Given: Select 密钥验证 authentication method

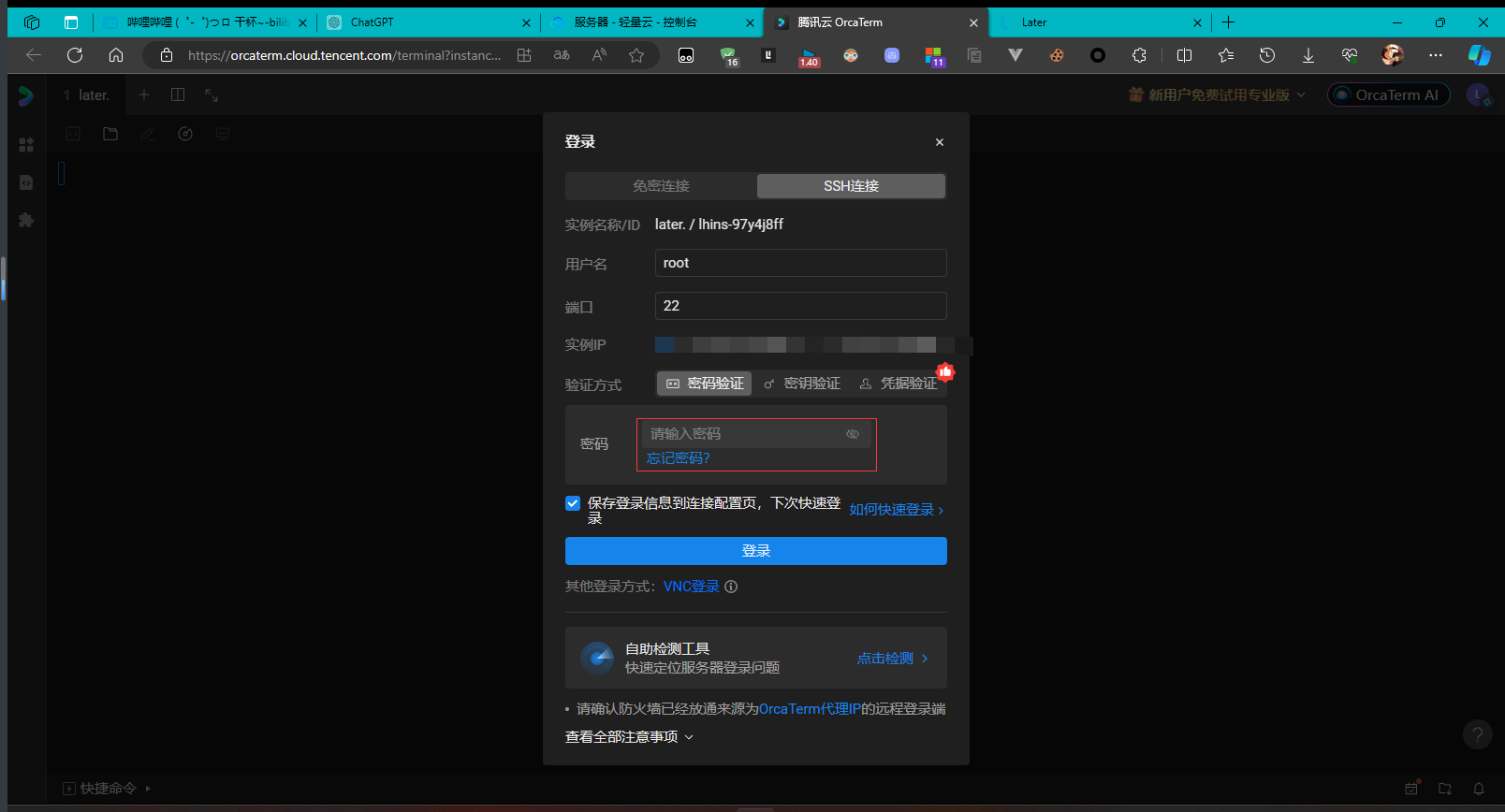Looking at the screenshot, I should (x=802, y=384).
